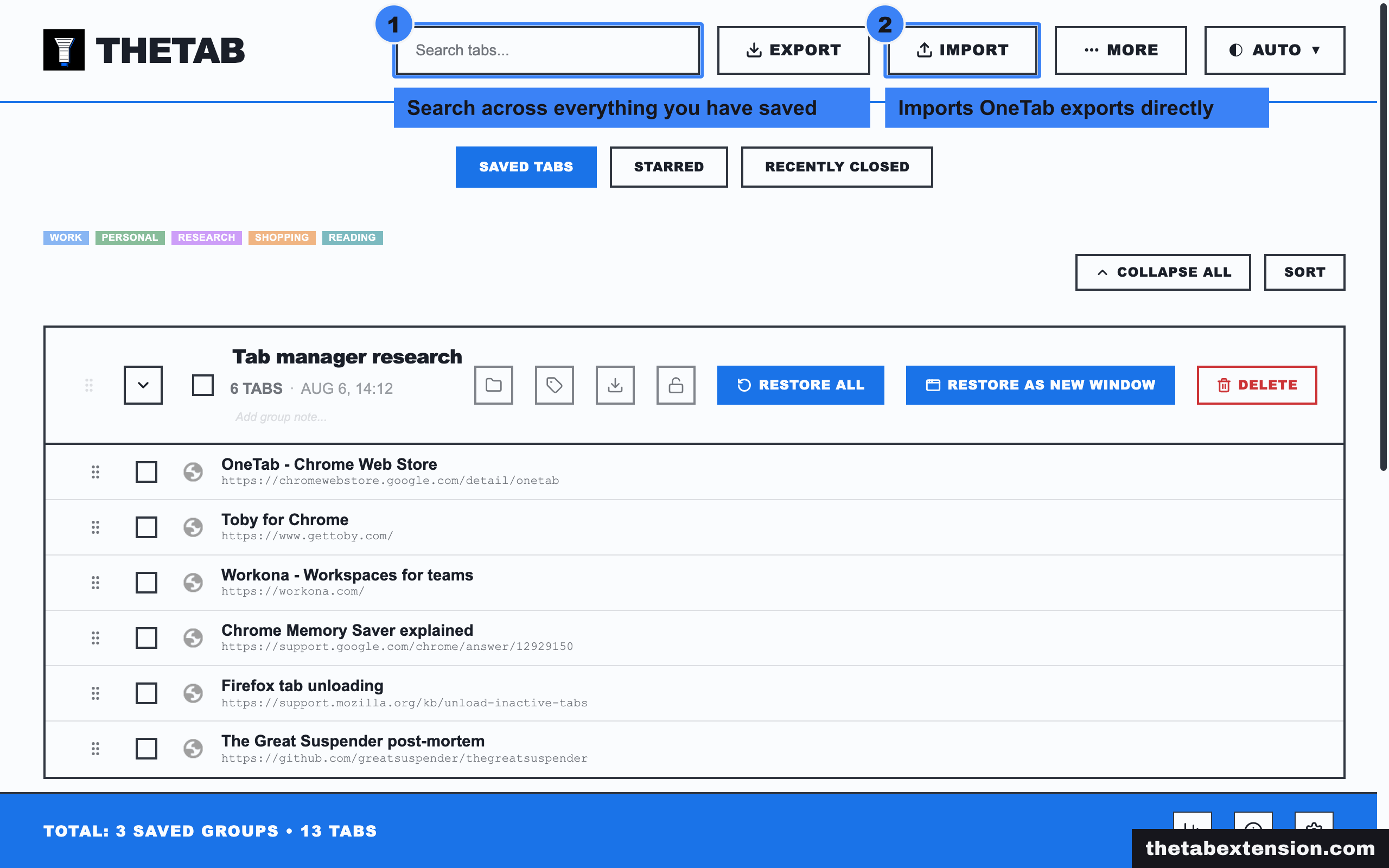This screenshot has height=868, width=1389.
Task: Collapse all groups with Collapse All
Action: click(x=1163, y=272)
